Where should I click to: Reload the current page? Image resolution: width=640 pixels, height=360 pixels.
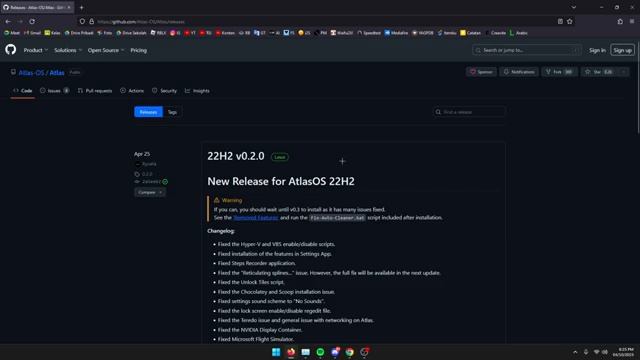[x=32, y=21]
